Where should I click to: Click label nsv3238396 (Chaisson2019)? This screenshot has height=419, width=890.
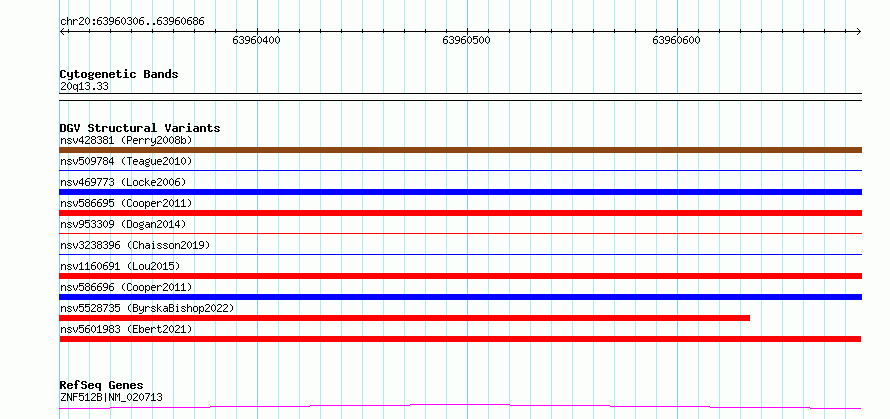coord(135,245)
